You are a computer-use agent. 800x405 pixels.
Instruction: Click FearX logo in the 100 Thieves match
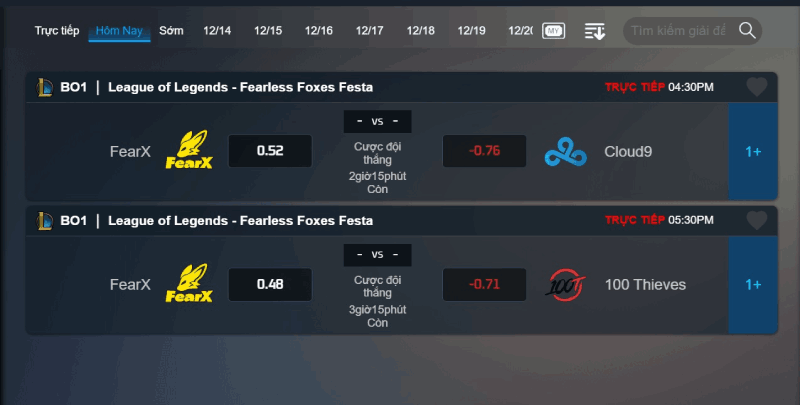click(x=189, y=283)
